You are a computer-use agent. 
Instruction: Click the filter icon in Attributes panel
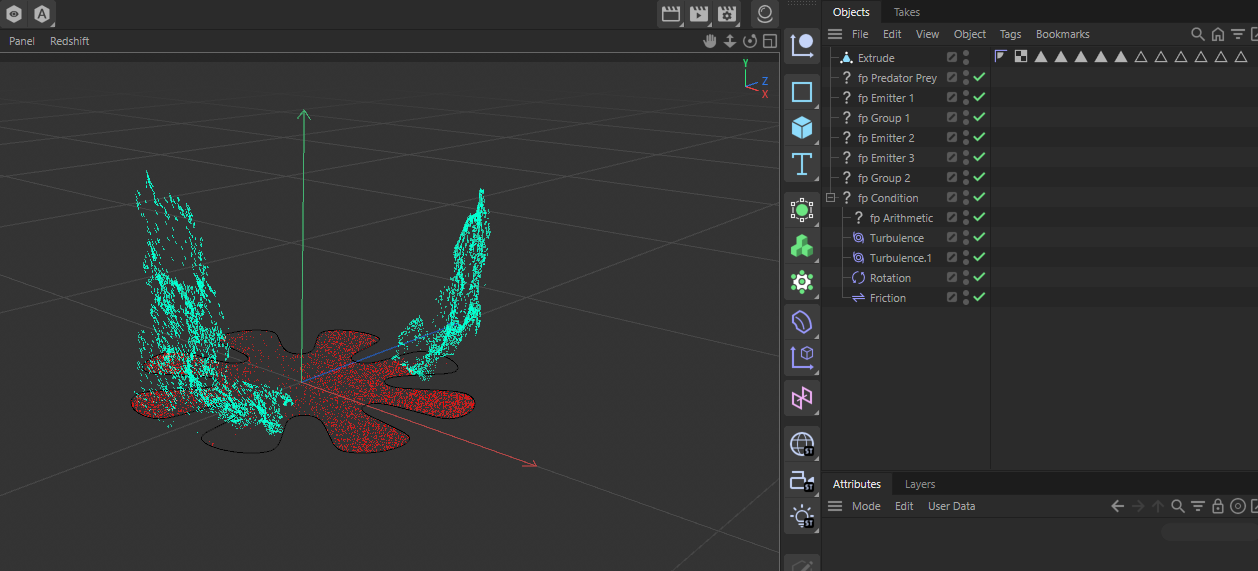pos(1198,506)
